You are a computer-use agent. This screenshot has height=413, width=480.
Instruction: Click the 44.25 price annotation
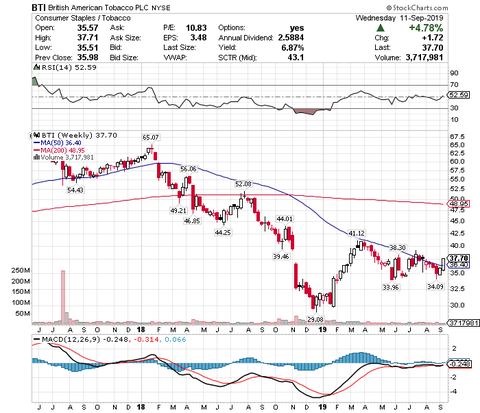tap(223, 232)
